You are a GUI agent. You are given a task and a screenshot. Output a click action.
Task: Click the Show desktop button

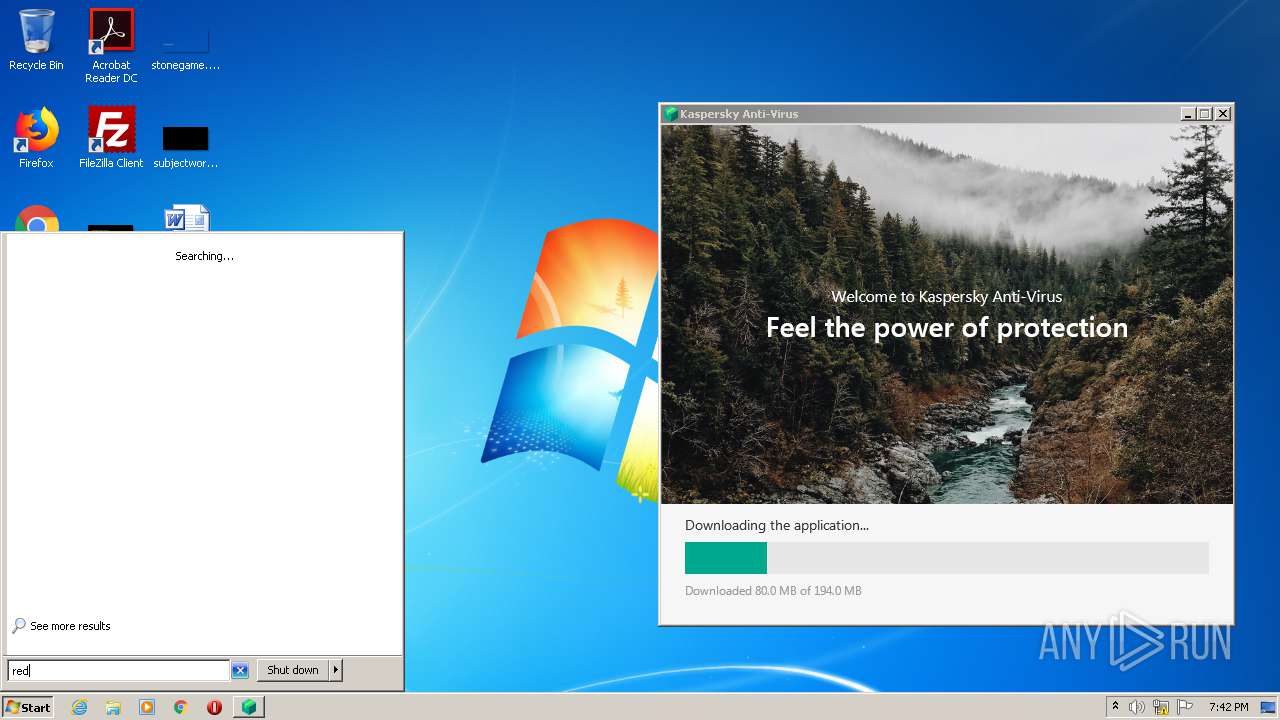pos(1268,707)
